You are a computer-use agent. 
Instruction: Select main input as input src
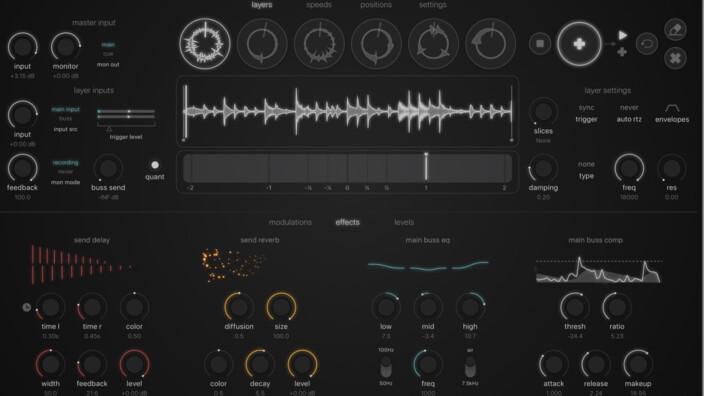65,109
